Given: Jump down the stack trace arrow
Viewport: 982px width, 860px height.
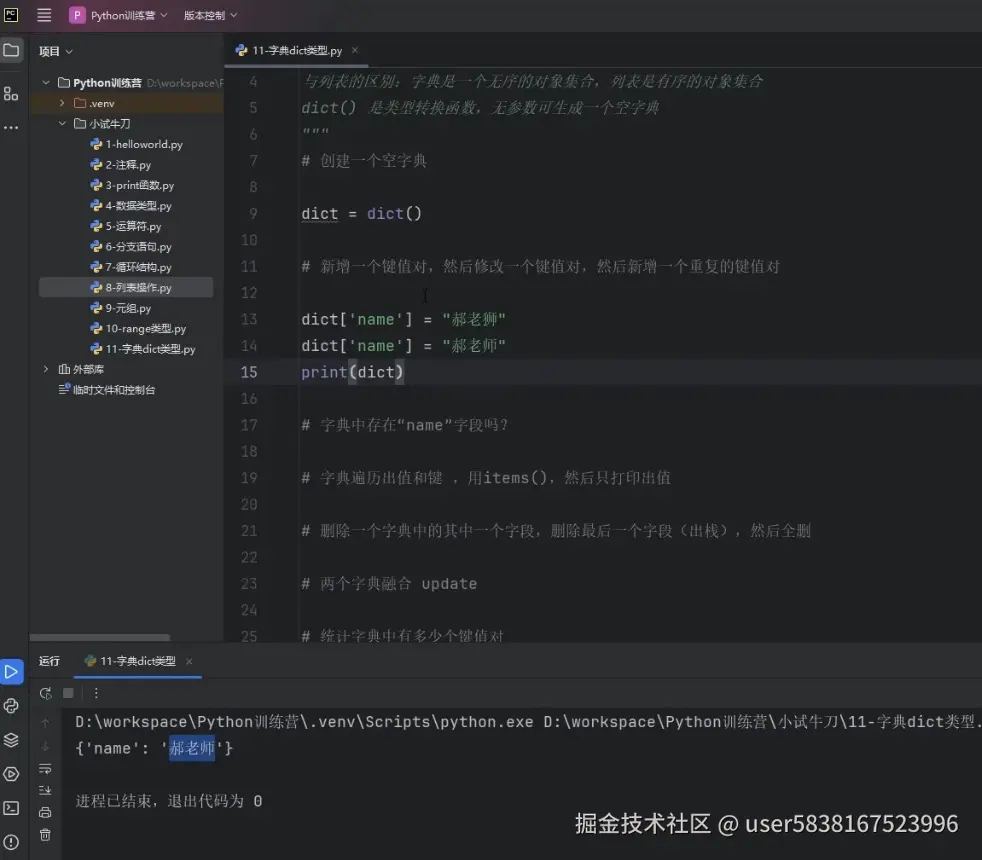Looking at the screenshot, I should point(45,746).
